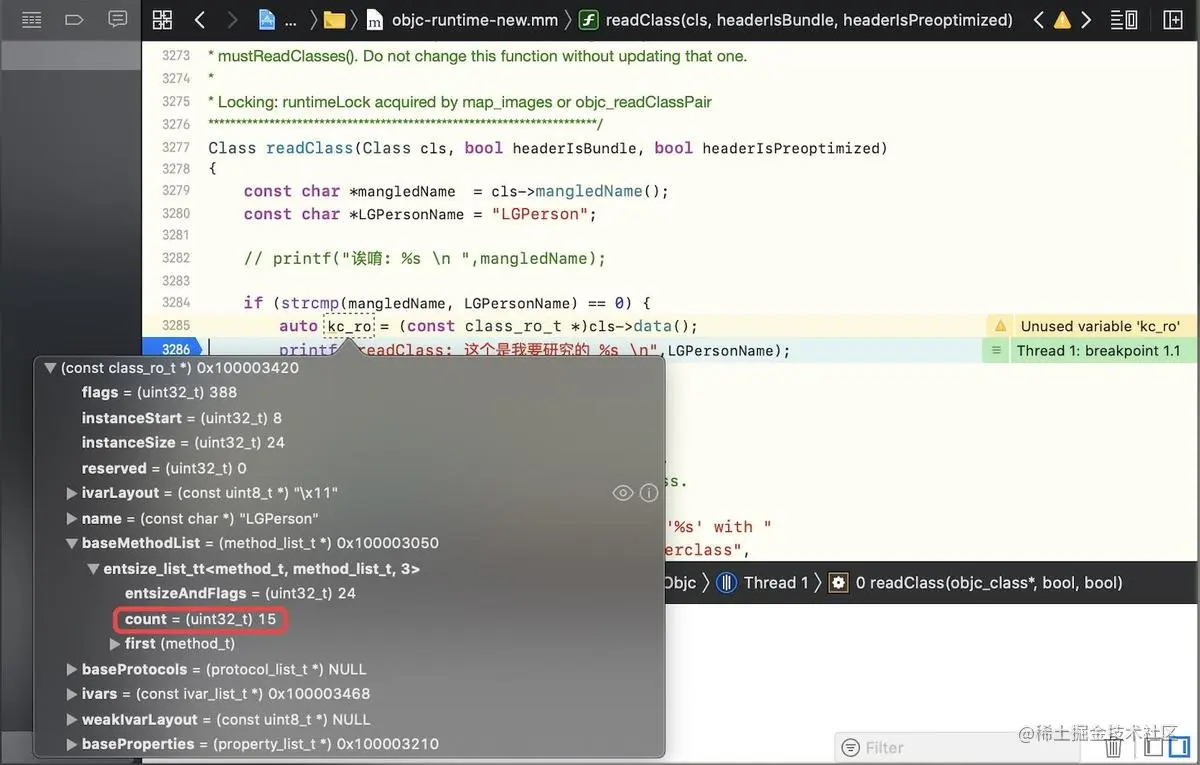This screenshot has width=1200, height=765.
Task: Toggle the variables view pane button
Action: [1154, 747]
